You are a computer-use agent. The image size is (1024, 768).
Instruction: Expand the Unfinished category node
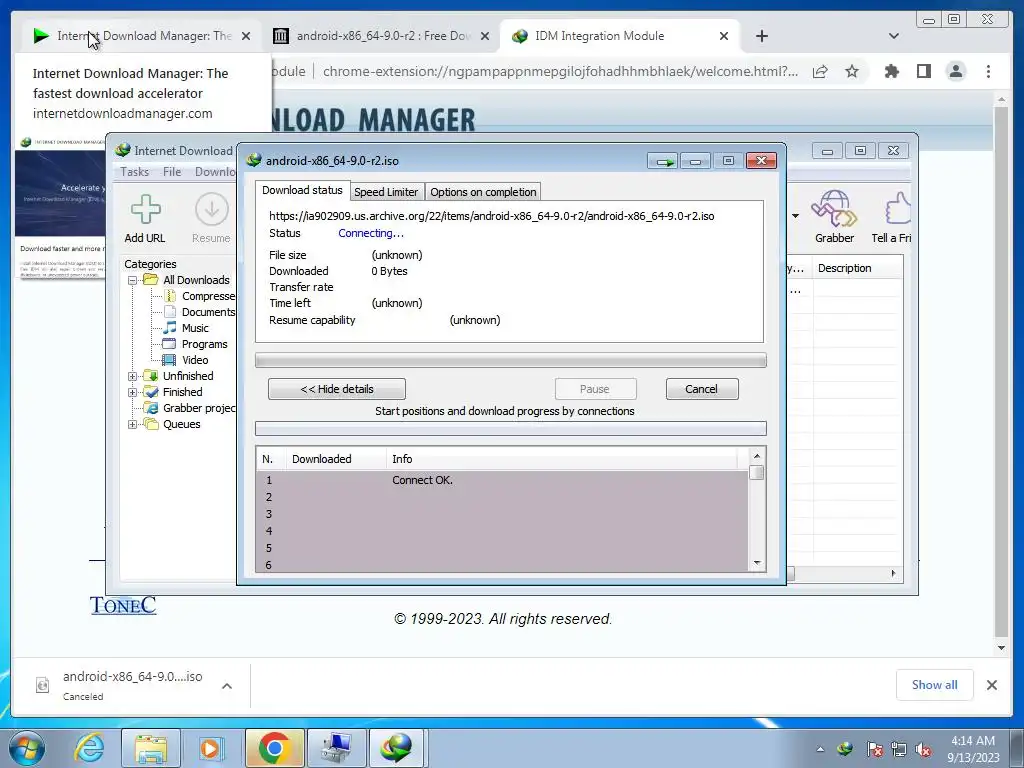point(133,376)
